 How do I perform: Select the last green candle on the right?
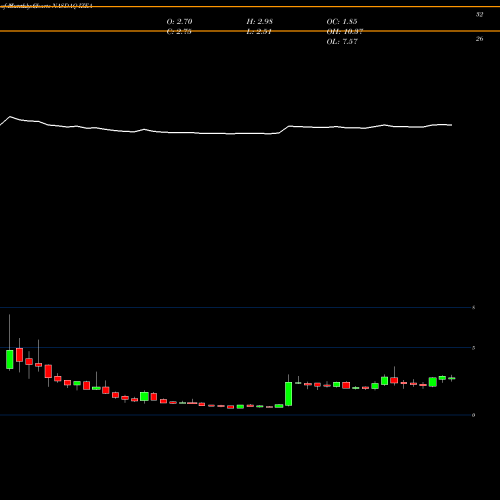pyautogui.click(x=452, y=378)
